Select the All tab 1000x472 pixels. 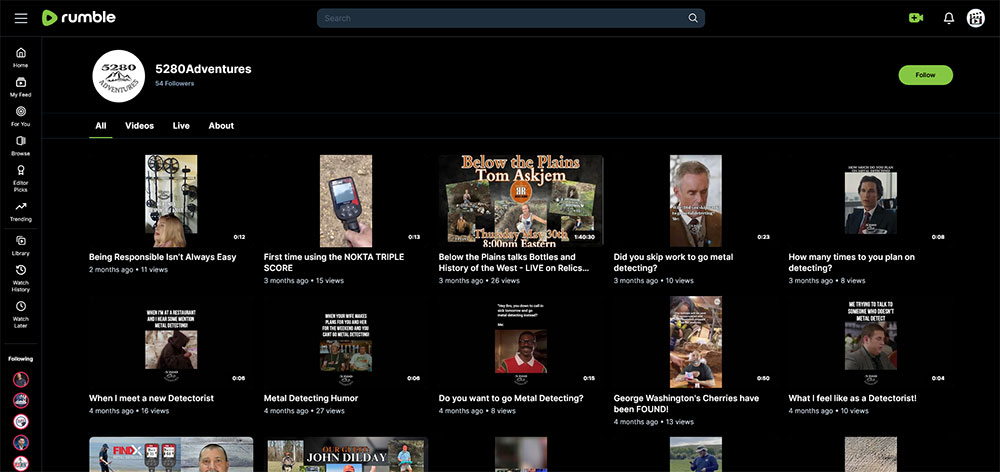[101, 126]
